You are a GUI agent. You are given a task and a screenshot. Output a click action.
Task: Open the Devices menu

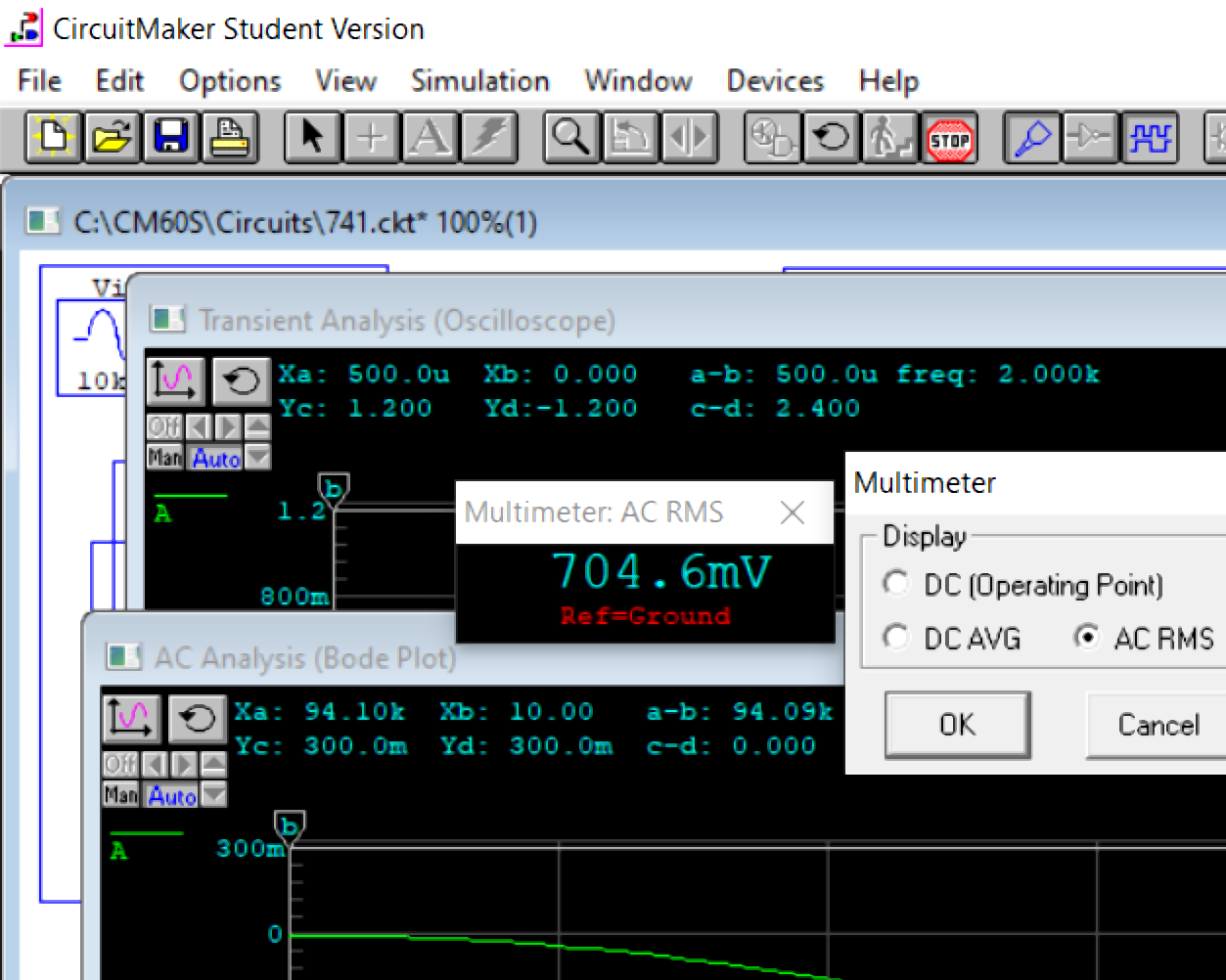(x=774, y=81)
